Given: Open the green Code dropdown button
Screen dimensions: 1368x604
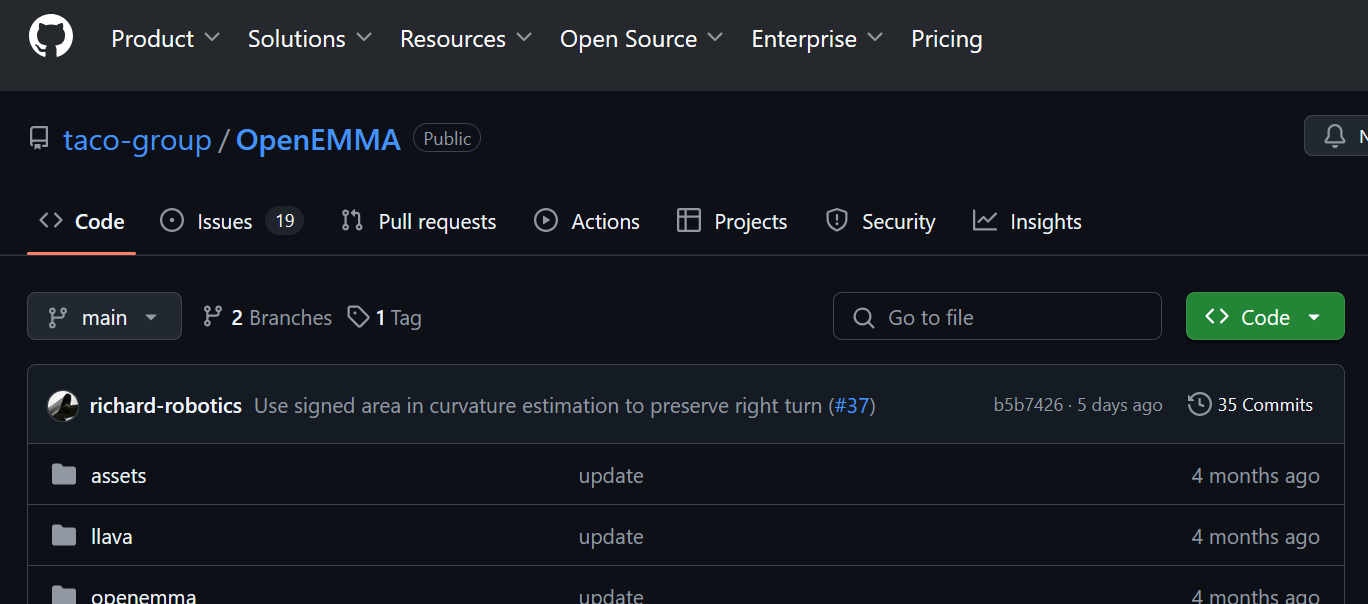Looking at the screenshot, I should coord(1264,317).
